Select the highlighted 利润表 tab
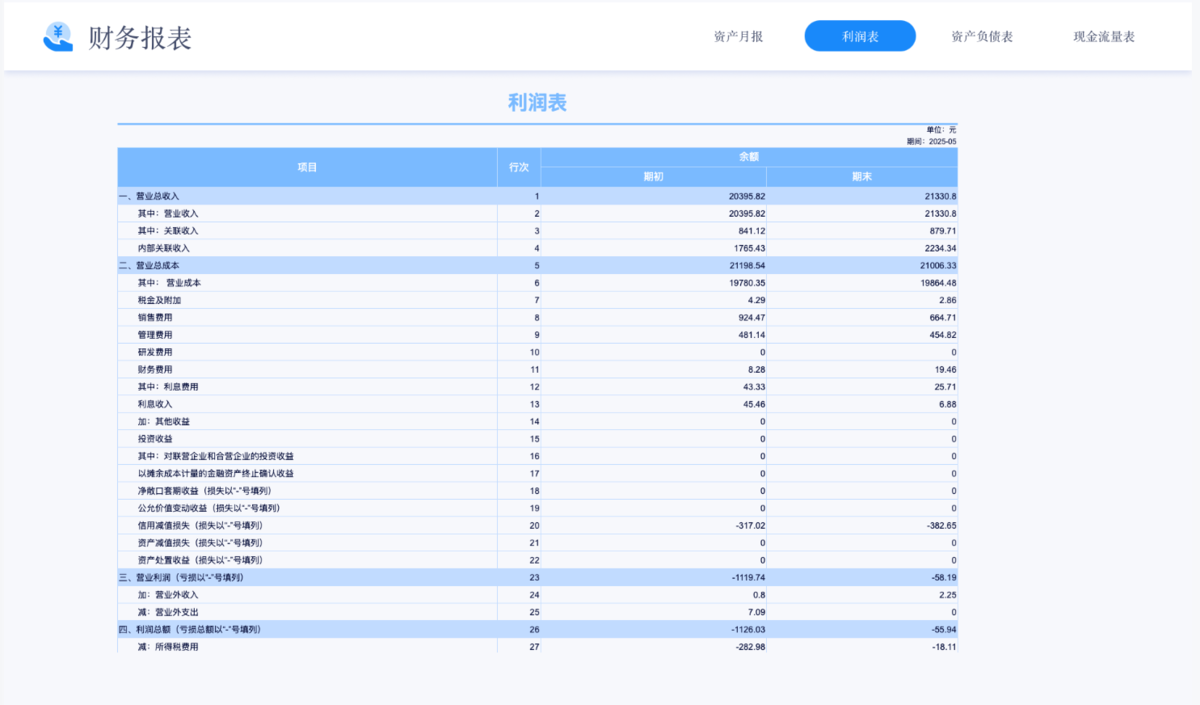The width and height of the screenshot is (1200, 705). tap(860, 37)
